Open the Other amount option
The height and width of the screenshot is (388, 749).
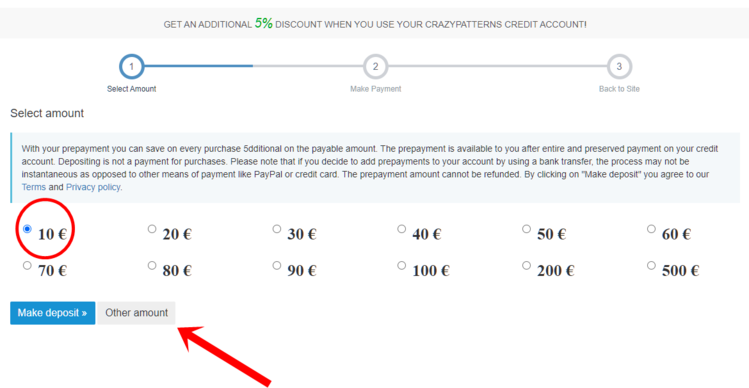(137, 313)
